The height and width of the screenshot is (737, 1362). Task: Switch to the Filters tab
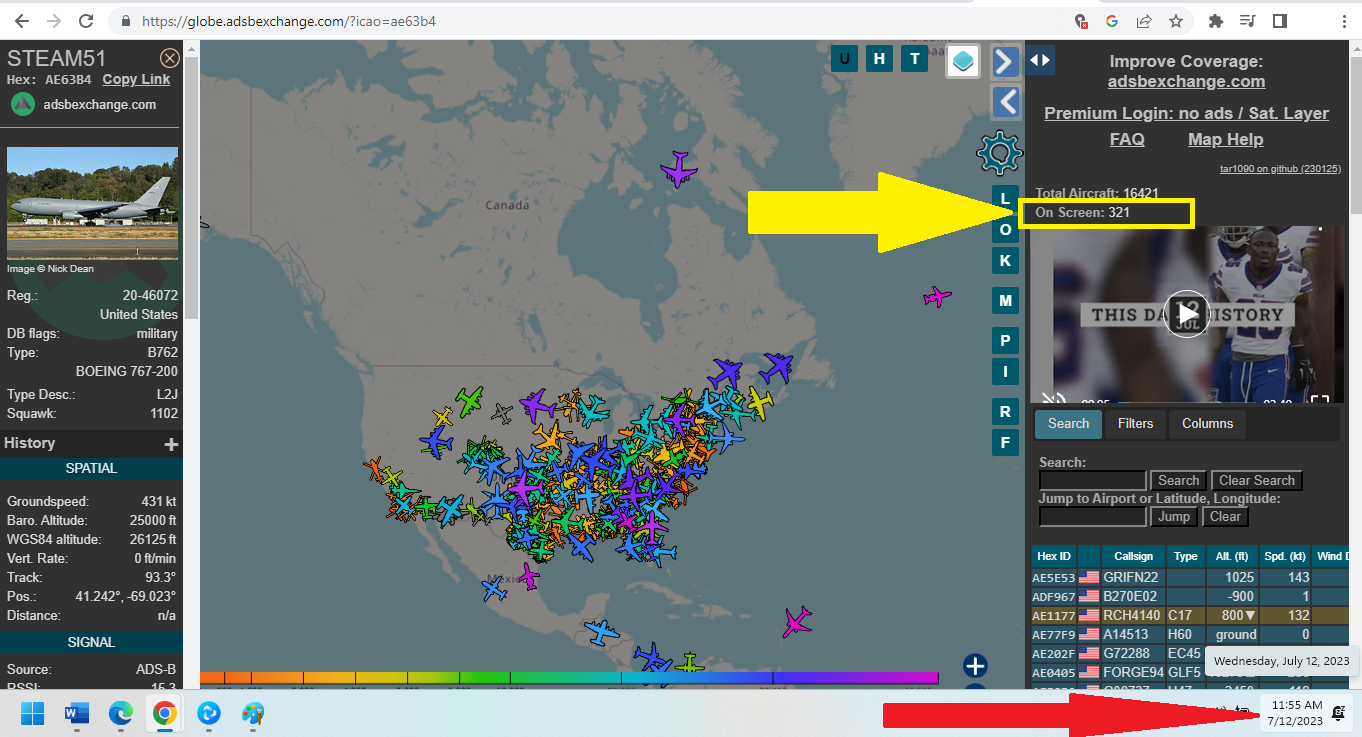pyautogui.click(x=1135, y=423)
